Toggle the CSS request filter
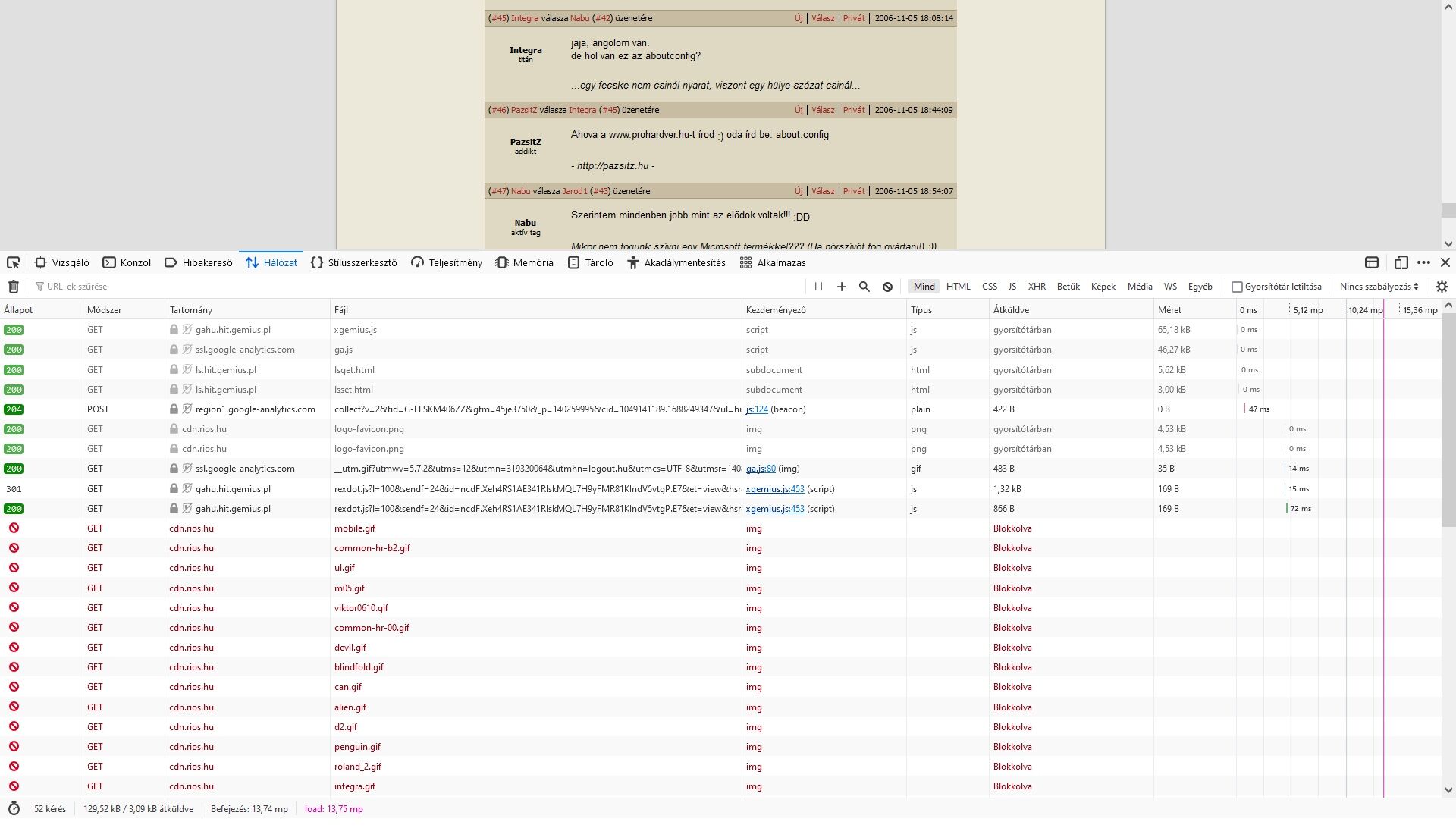The height and width of the screenshot is (828, 1456). 989,287
